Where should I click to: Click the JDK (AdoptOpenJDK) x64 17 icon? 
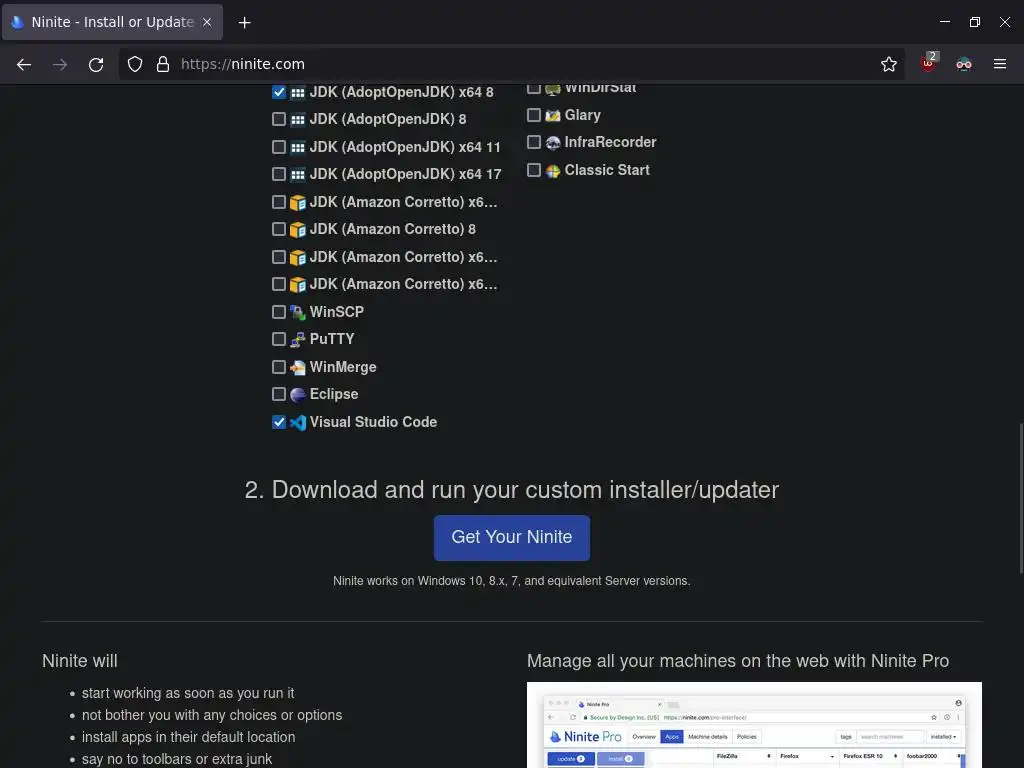pos(298,175)
